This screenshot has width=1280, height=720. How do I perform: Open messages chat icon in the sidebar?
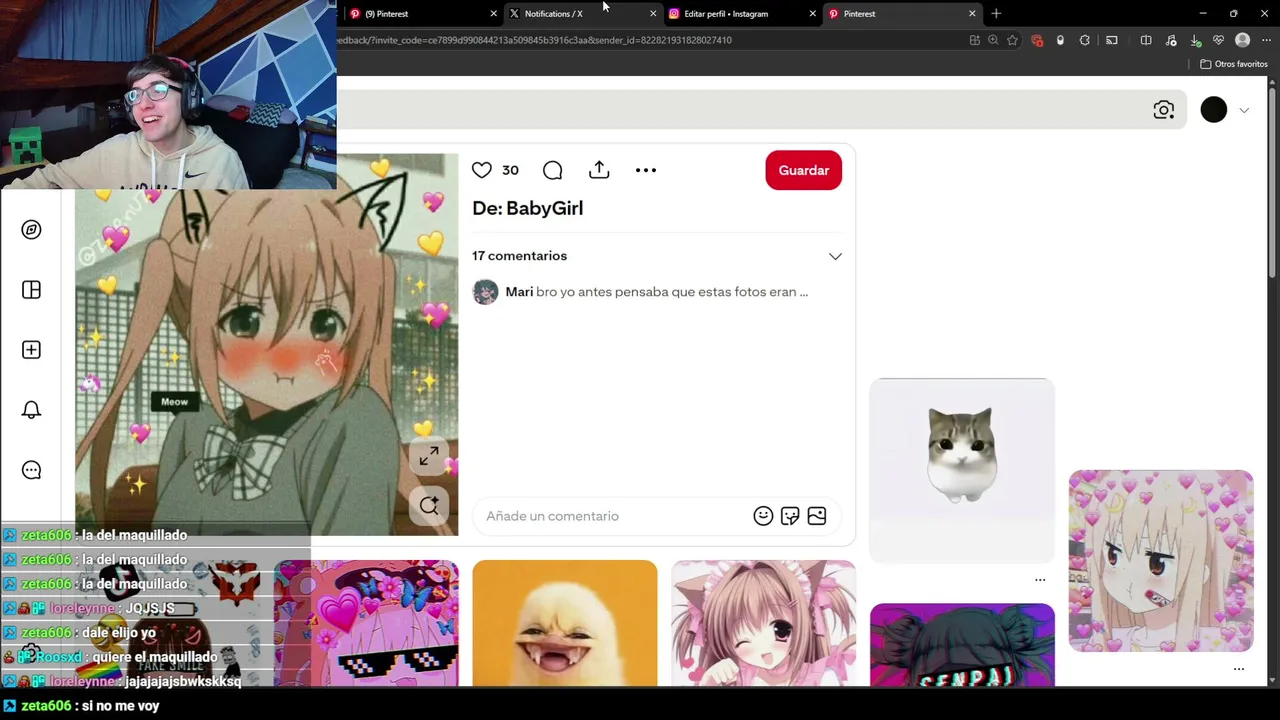pyautogui.click(x=31, y=470)
